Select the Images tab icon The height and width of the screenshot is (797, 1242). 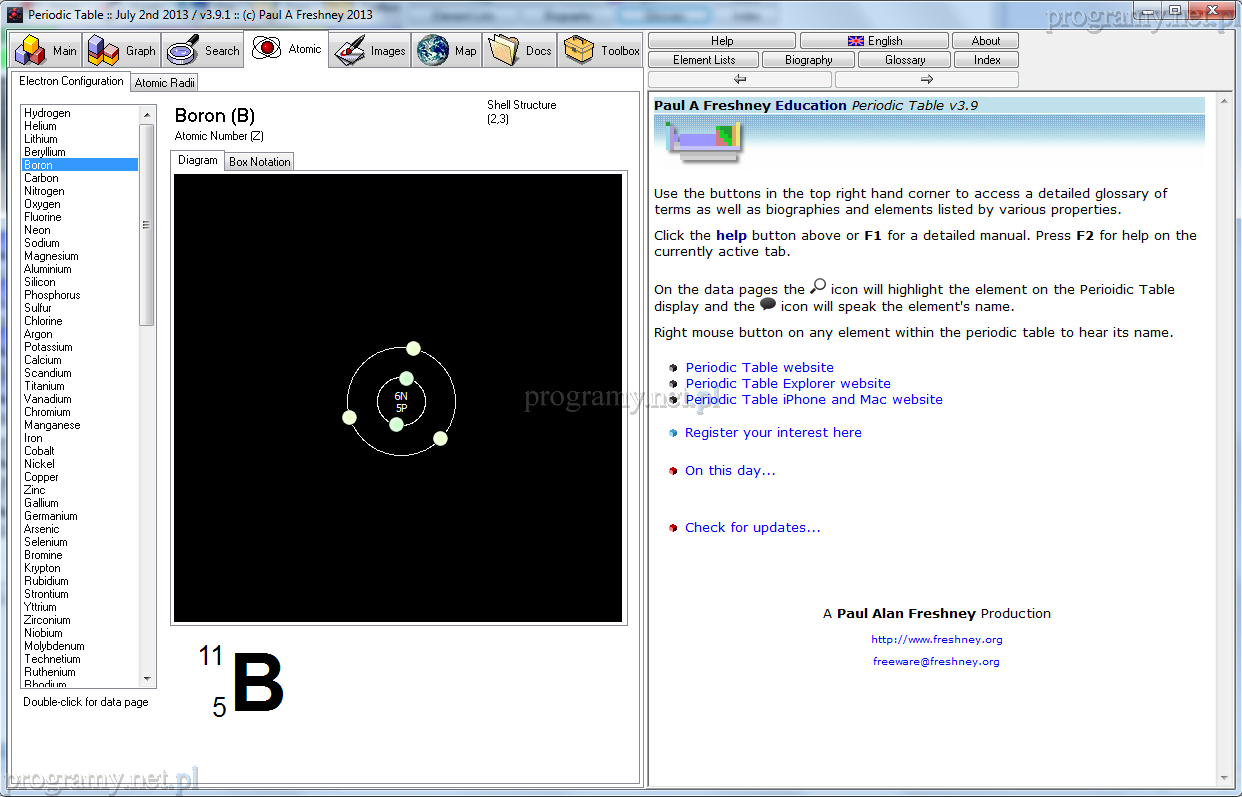(350, 50)
